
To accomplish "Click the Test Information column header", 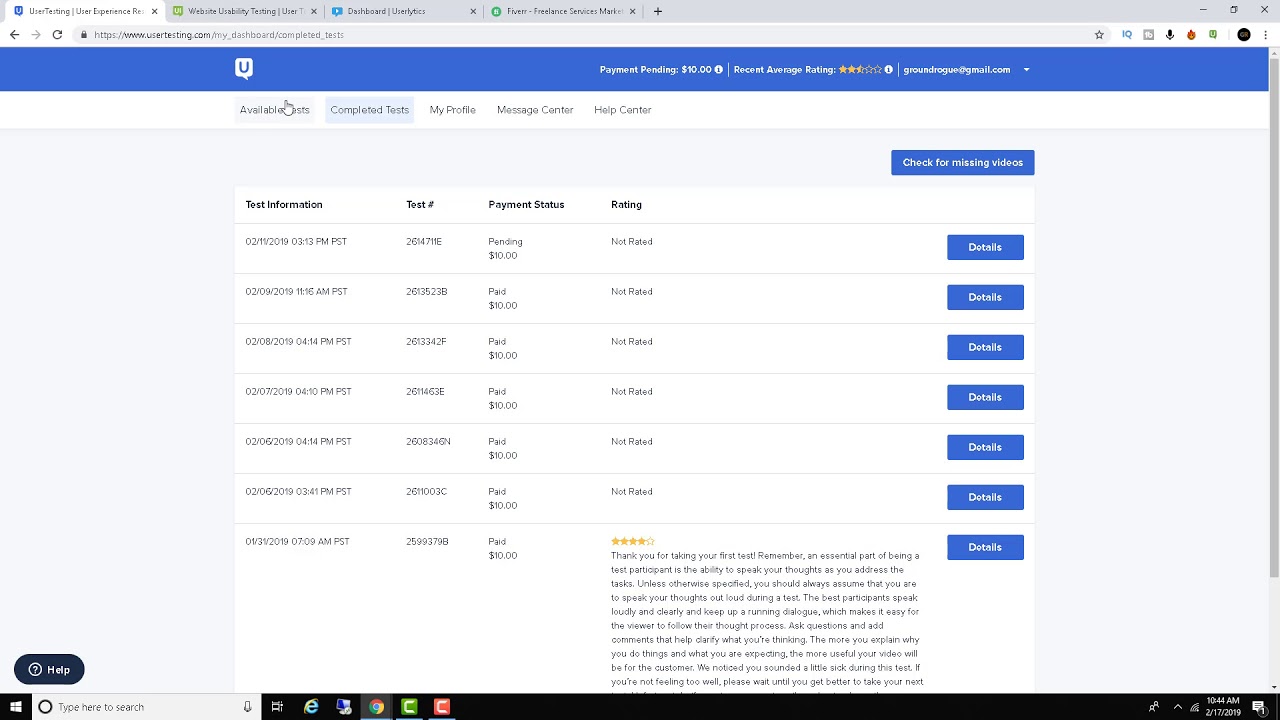I will (x=284, y=204).
